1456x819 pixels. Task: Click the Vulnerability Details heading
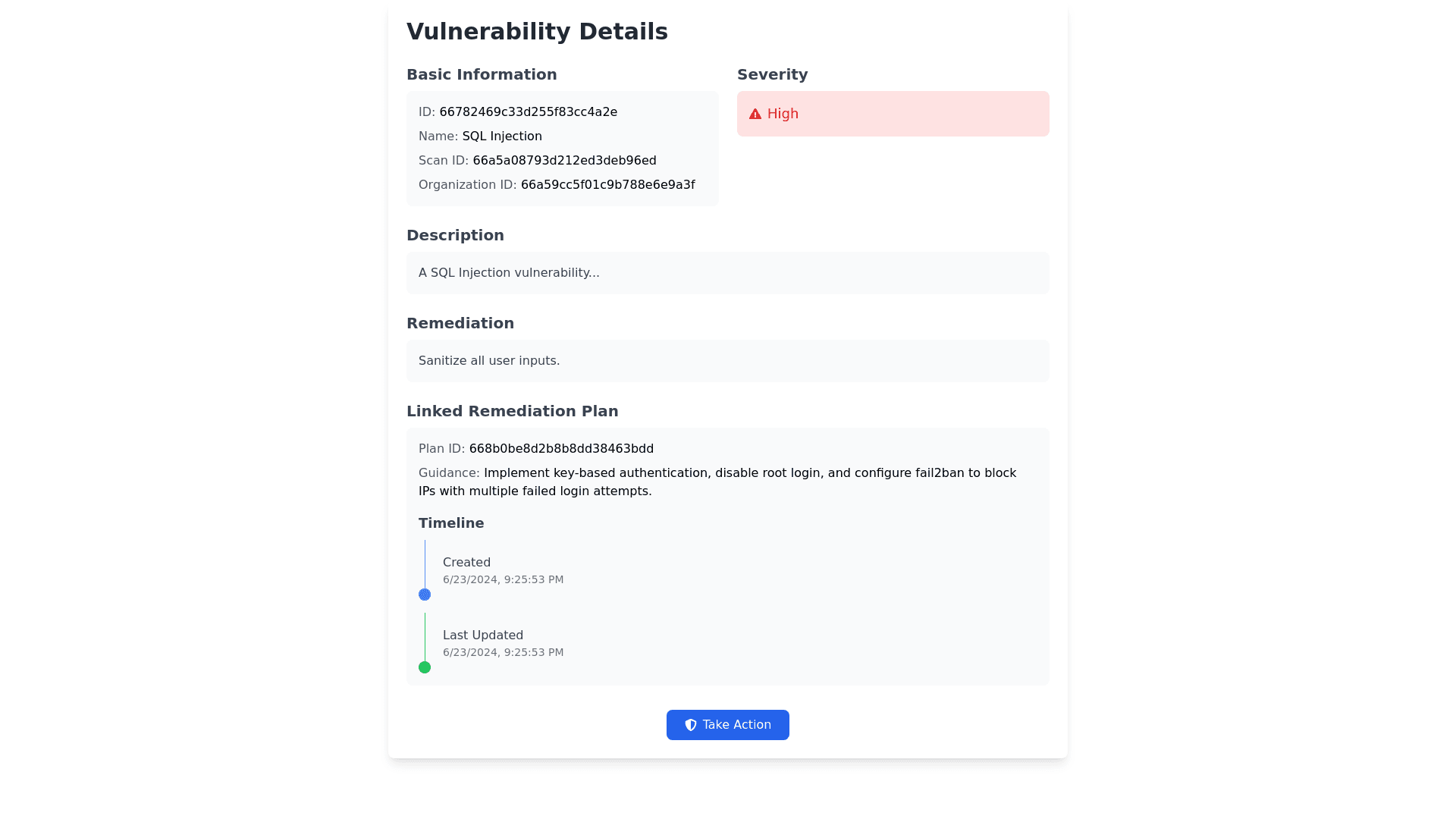[x=537, y=32]
